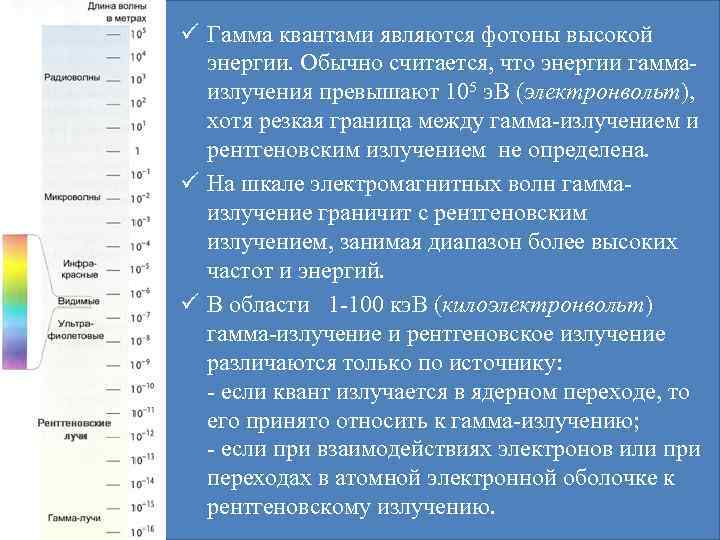Click the line 'его принято относить к гамма-излучению;'
This screenshot has height=540, width=720.
pos(423,422)
